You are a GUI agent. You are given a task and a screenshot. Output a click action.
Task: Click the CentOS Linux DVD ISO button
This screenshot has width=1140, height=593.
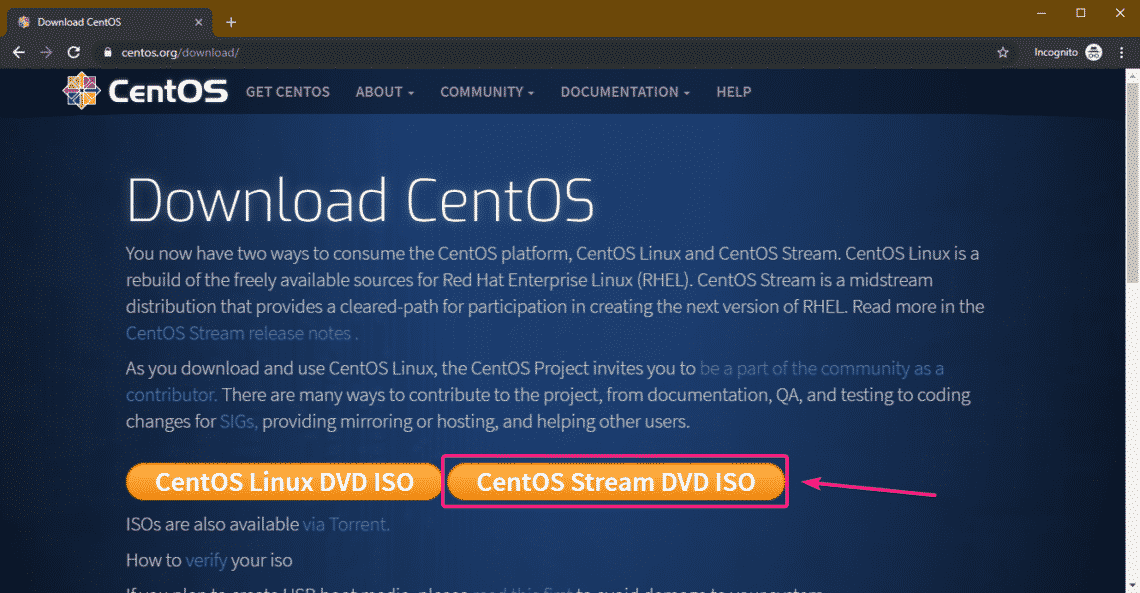coord(284,482)
